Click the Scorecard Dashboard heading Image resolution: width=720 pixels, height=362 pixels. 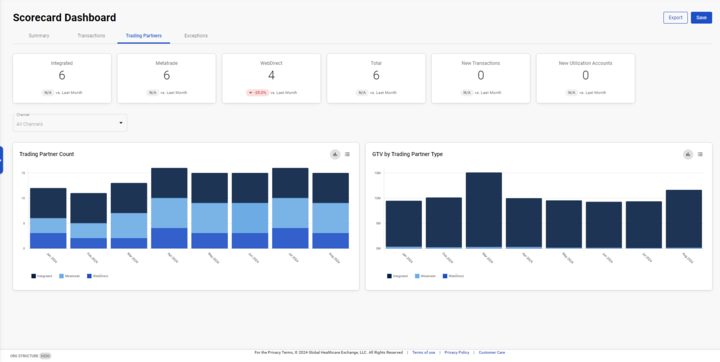64,17
